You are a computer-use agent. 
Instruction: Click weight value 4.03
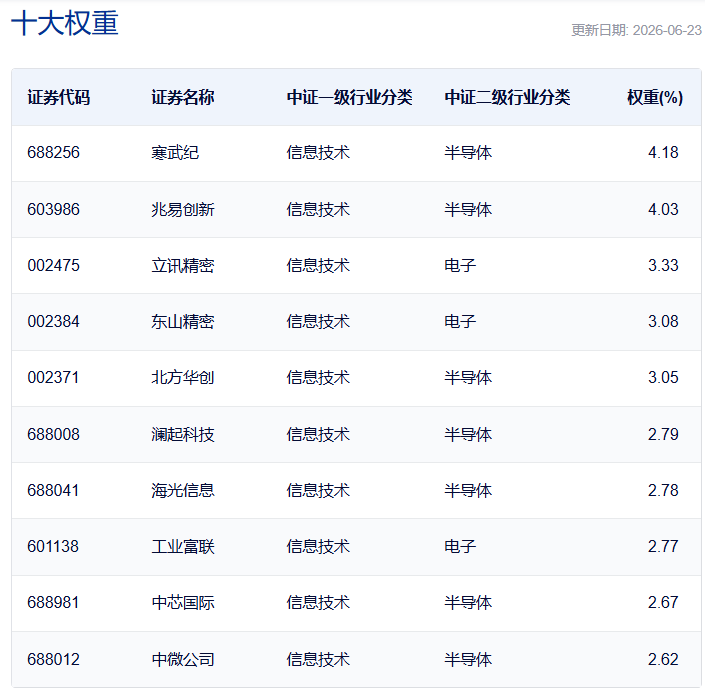663,210
